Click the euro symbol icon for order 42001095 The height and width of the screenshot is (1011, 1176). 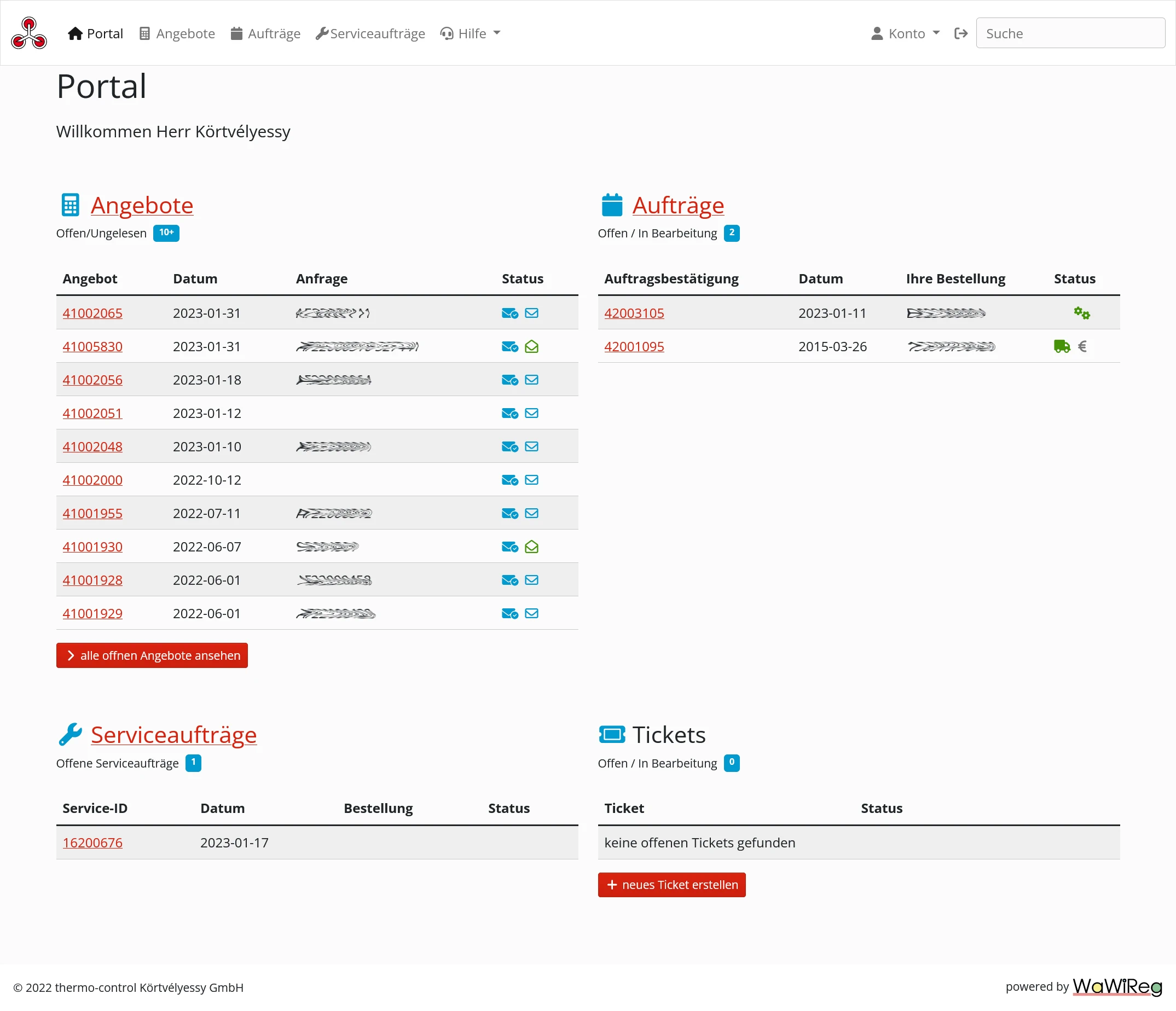[1083, 346]
